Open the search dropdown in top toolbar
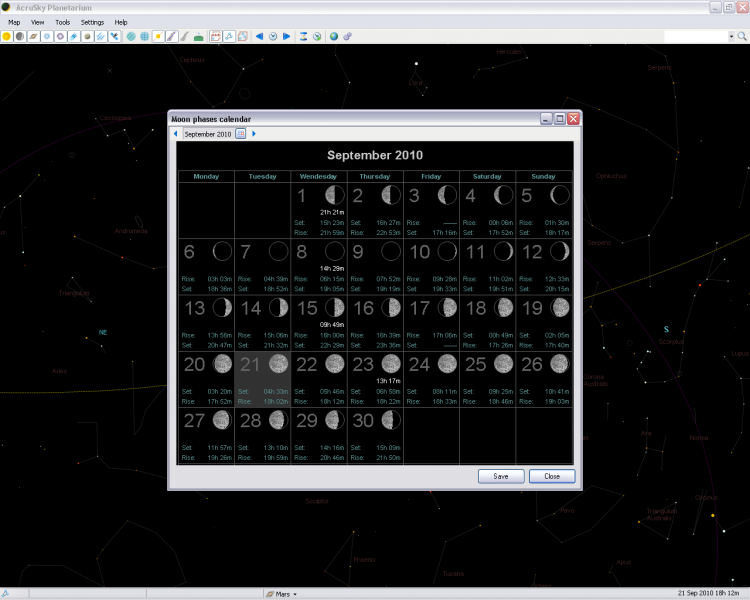 click(x=731, y=36)
